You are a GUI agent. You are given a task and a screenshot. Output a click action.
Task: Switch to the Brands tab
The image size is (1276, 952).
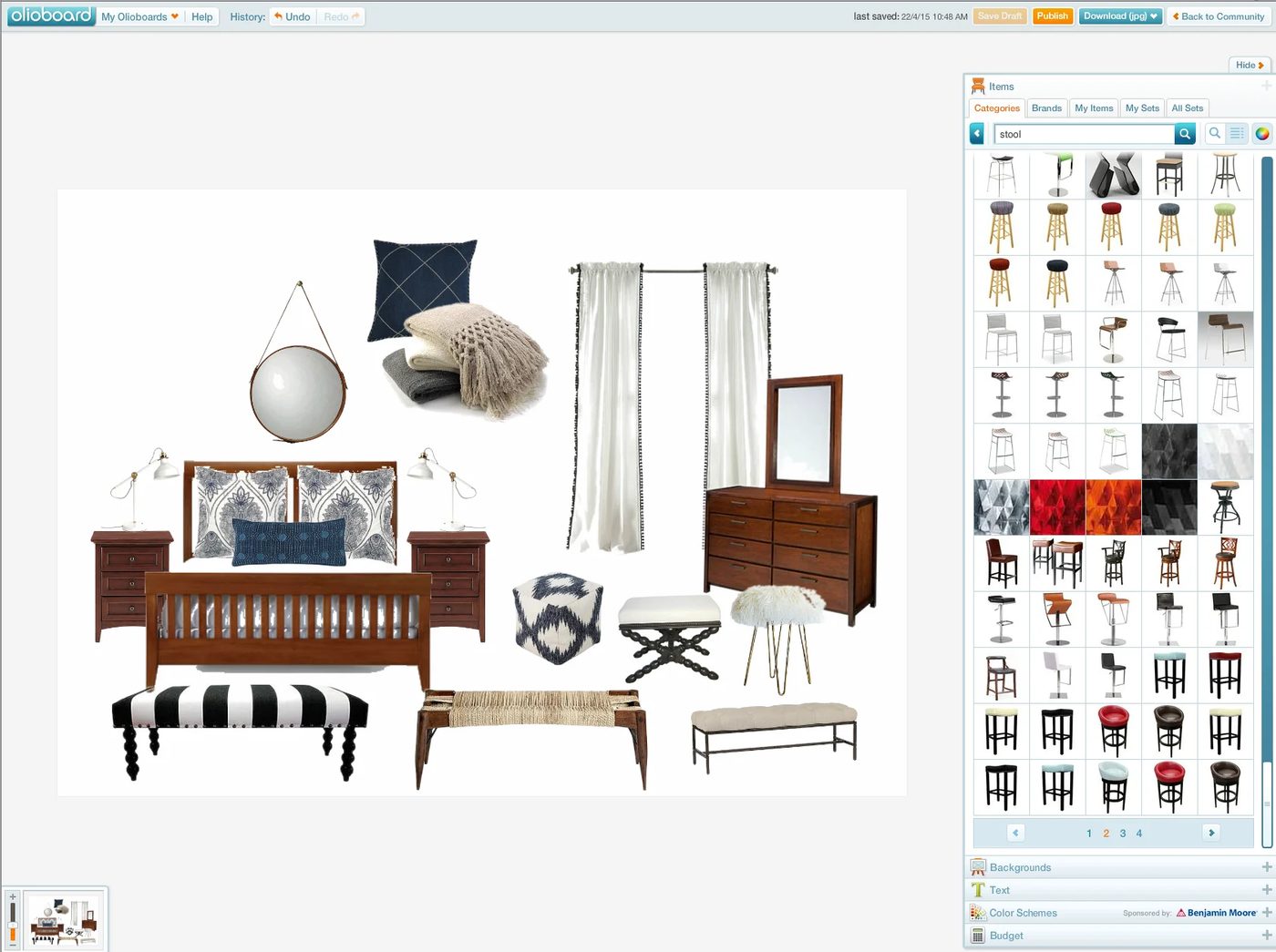pos(1046,107)
